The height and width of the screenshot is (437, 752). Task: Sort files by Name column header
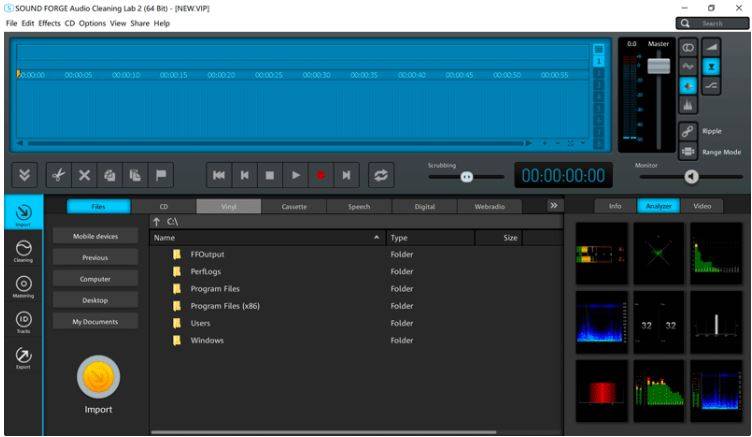tap(268, 237)
